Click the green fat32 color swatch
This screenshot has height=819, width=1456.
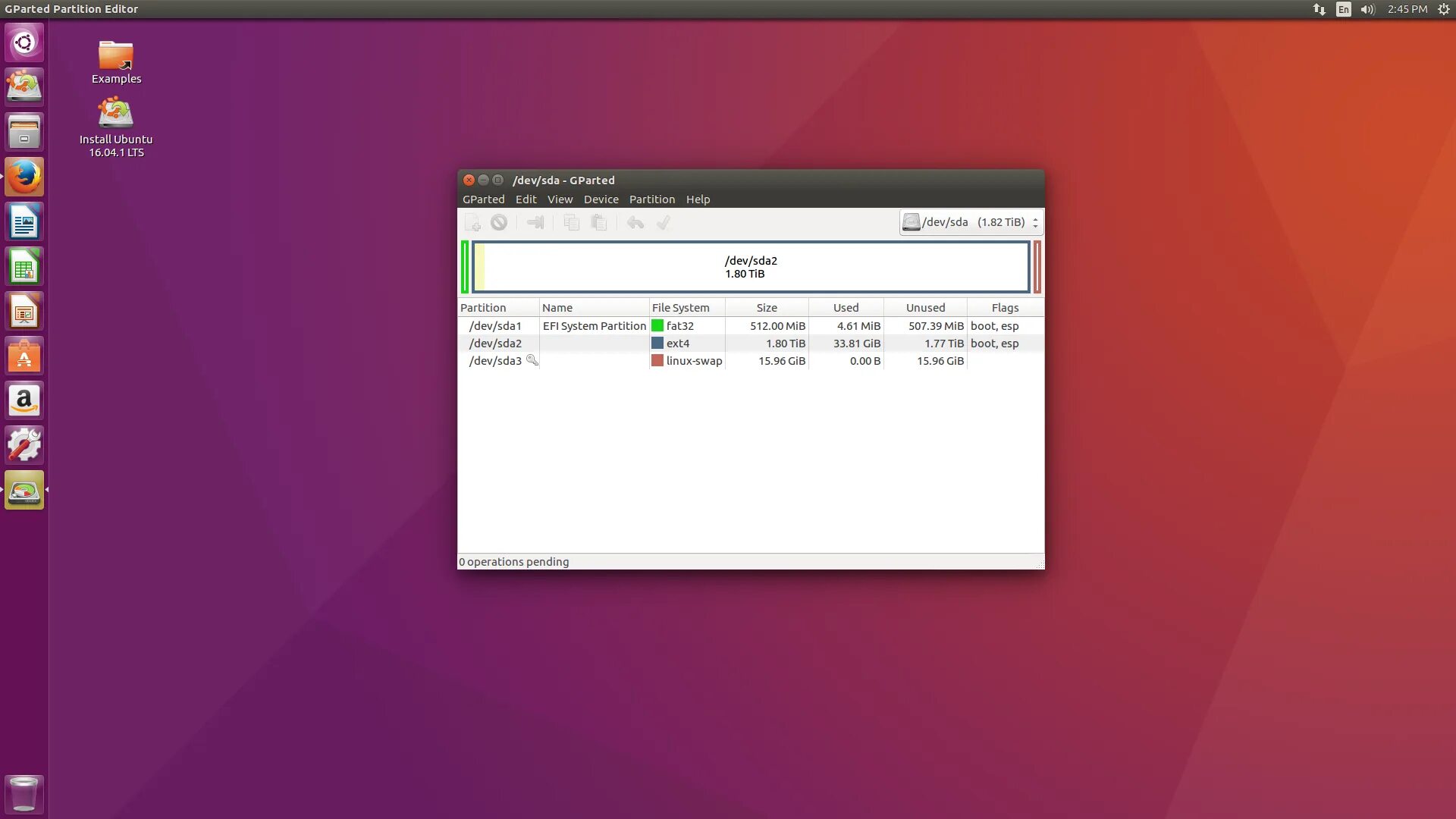click(657, 326)
